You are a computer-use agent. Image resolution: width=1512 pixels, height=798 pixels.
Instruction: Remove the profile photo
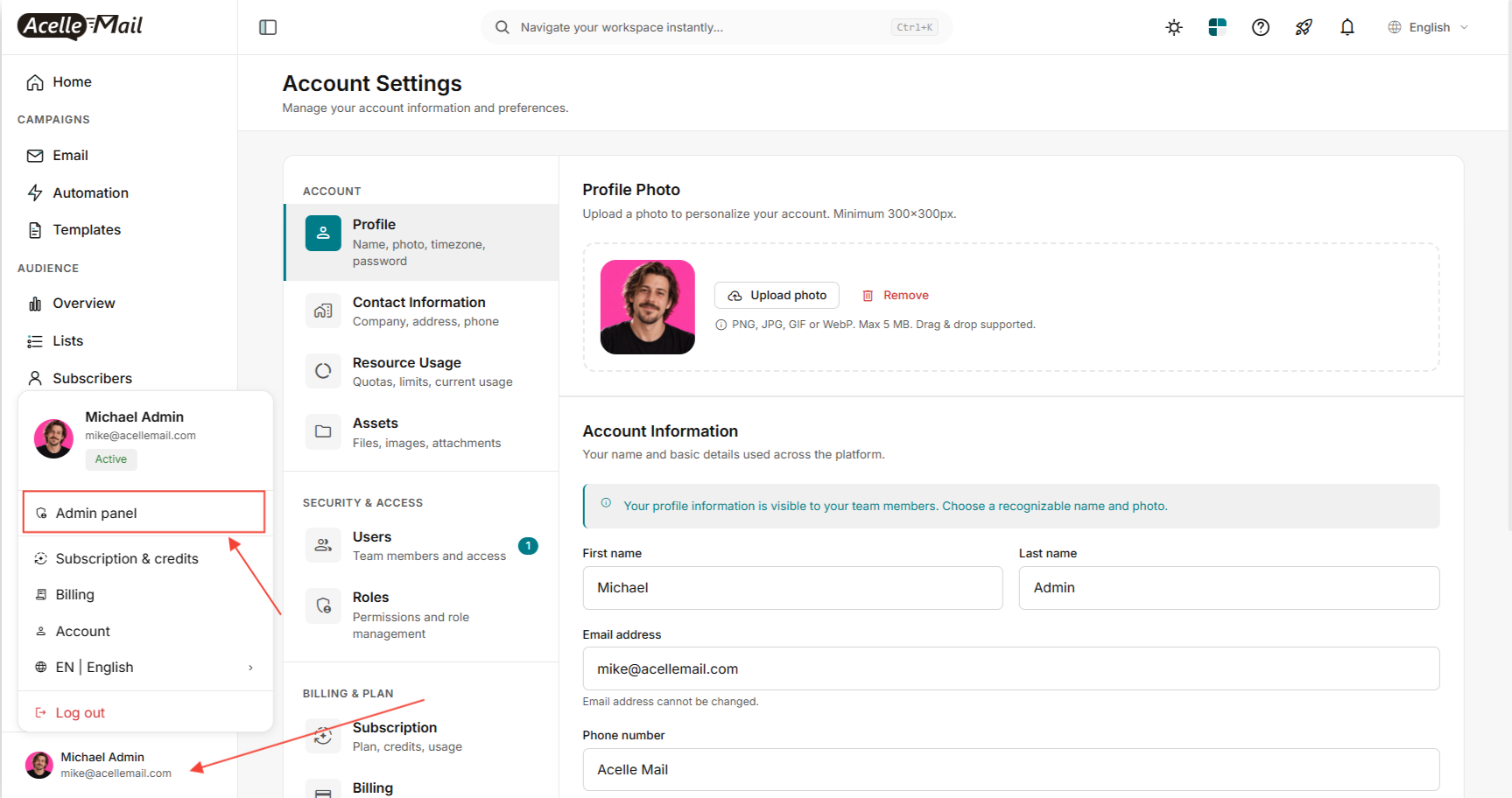pos(896,296)
